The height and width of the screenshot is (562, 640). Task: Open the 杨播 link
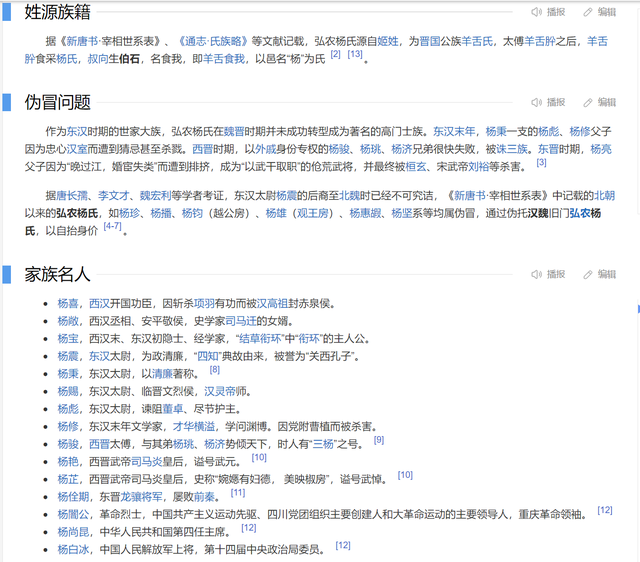pos(161,213)
